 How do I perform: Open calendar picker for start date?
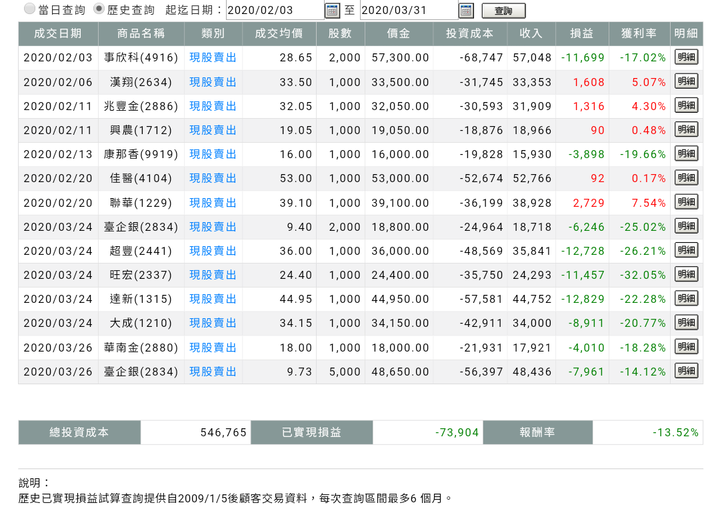(x=332, y=10)
